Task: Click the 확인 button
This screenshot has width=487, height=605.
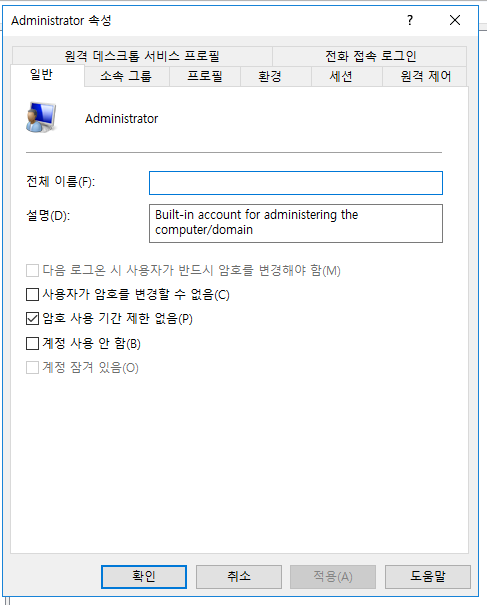Action: 144,577
